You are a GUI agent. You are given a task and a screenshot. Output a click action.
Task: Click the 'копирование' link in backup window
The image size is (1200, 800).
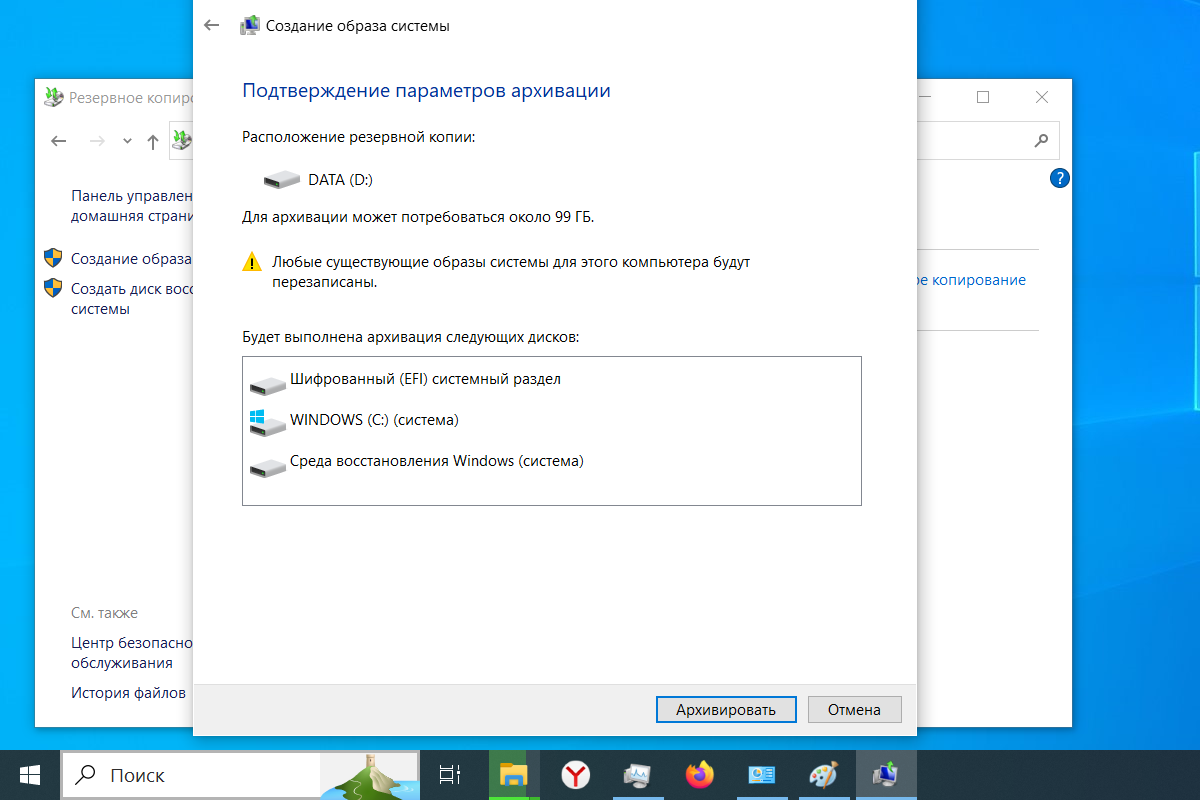point(972,280)
